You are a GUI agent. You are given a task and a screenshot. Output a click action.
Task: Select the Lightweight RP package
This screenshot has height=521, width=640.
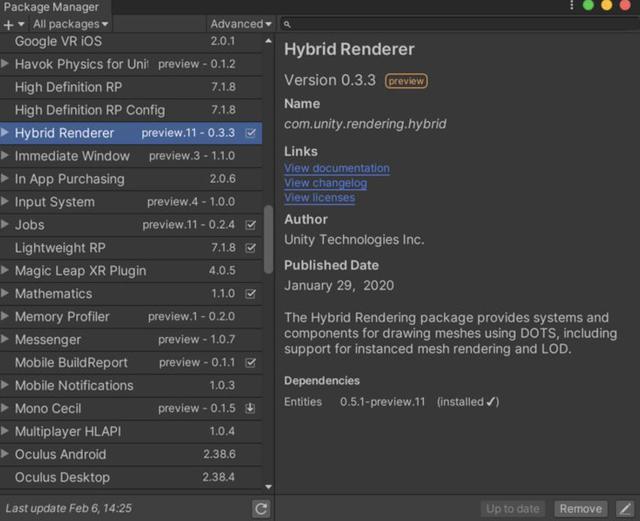131,247
